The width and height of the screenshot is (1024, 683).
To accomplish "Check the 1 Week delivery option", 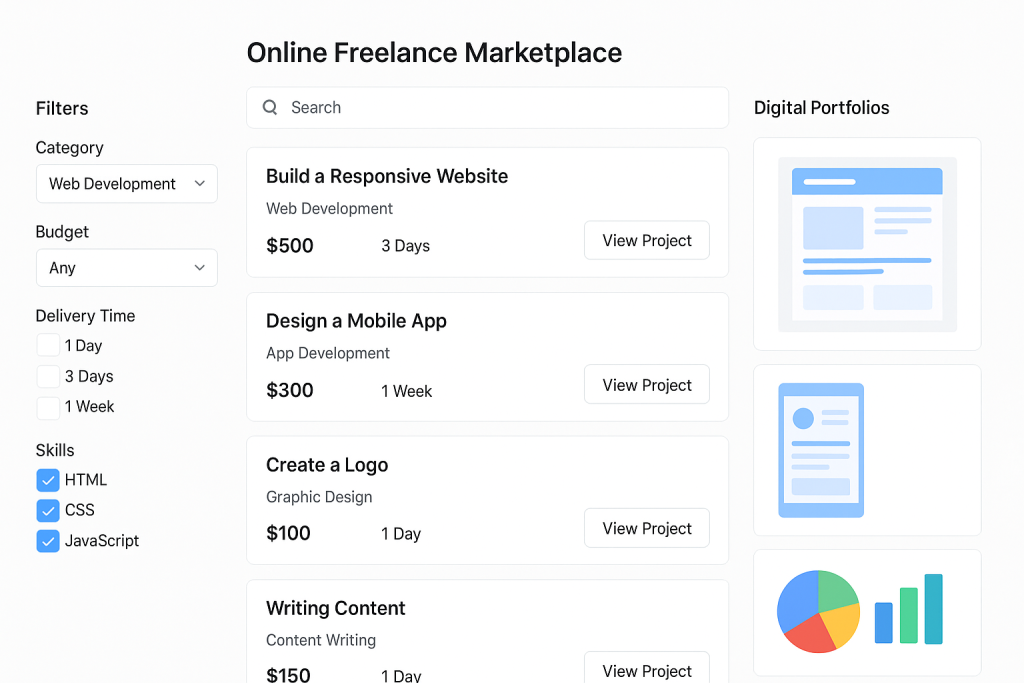I will click(x=47, y=407).
